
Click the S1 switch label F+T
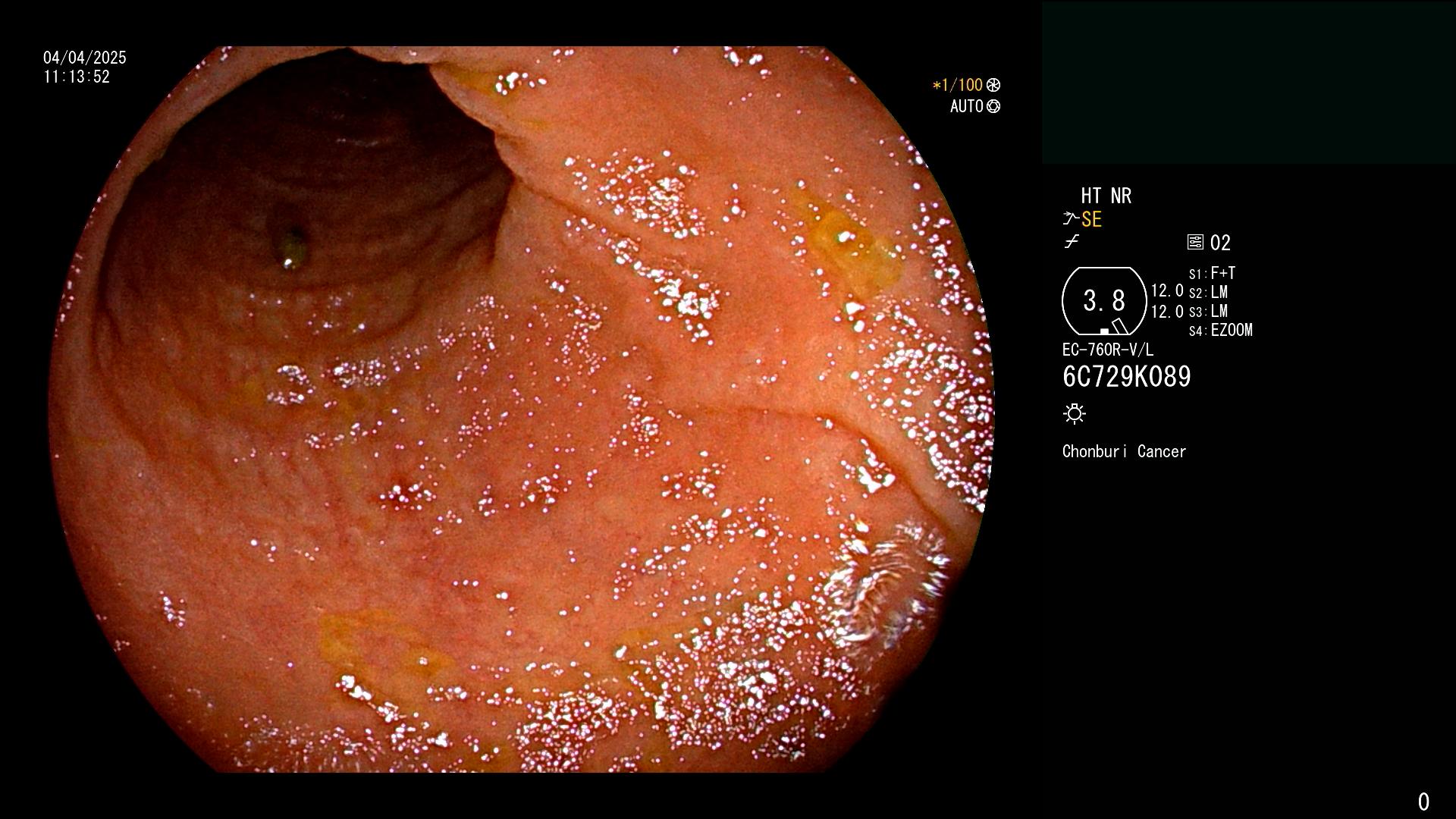(x=1223, y=273)
